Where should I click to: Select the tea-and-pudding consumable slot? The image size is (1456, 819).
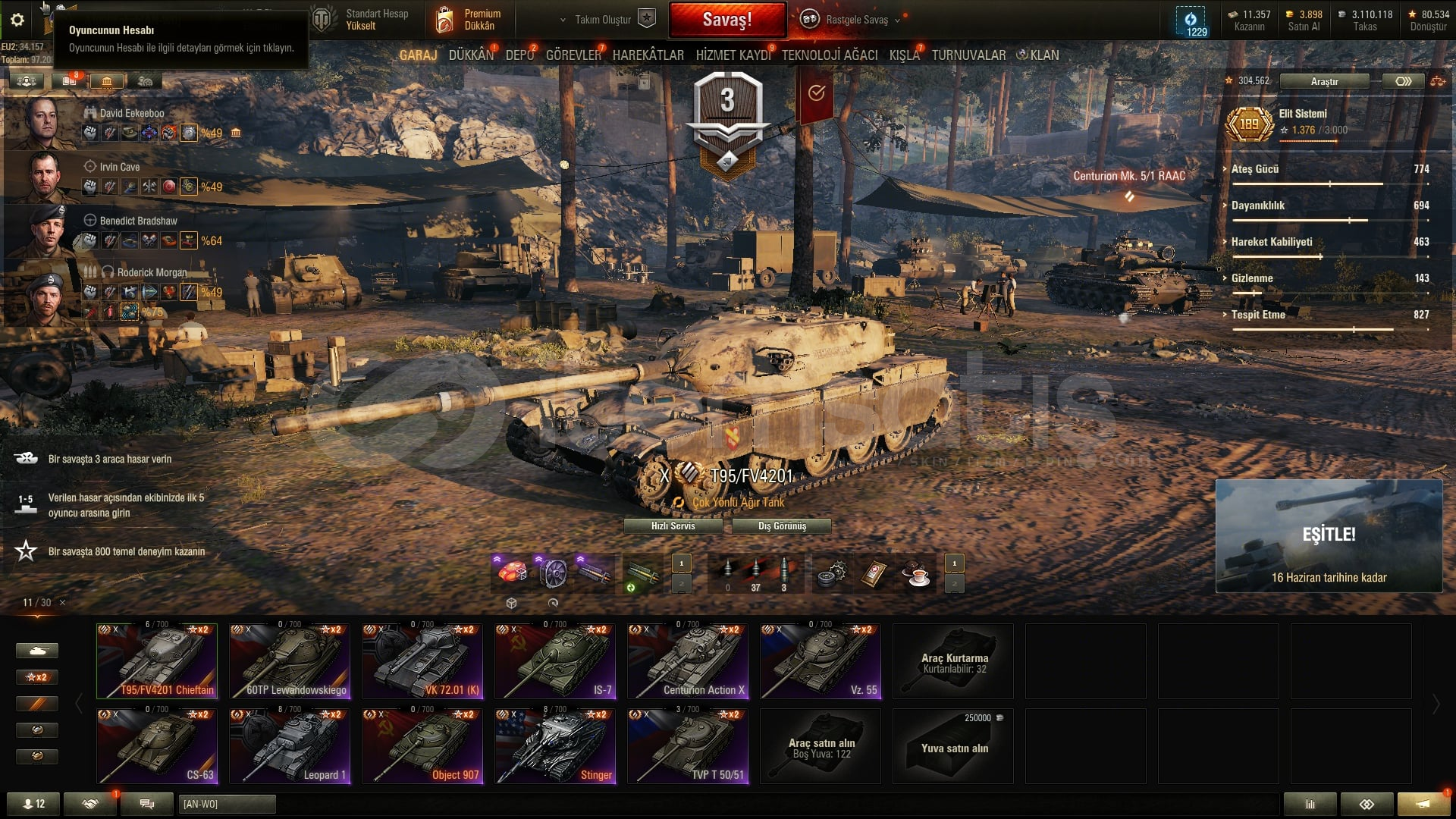tap(916, 574)
